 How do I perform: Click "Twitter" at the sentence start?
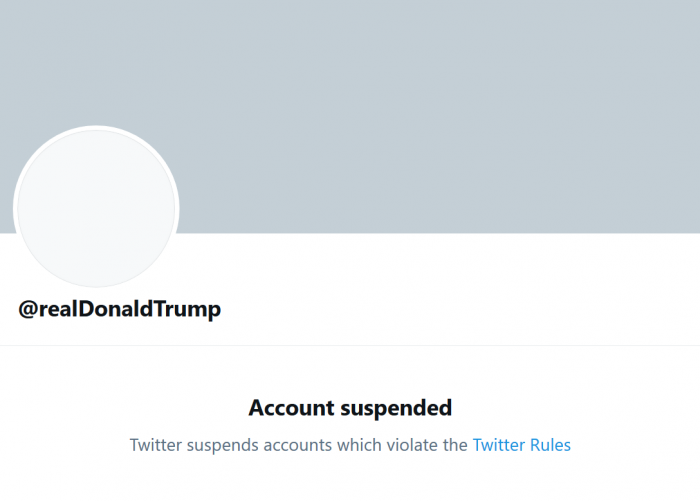155,444
